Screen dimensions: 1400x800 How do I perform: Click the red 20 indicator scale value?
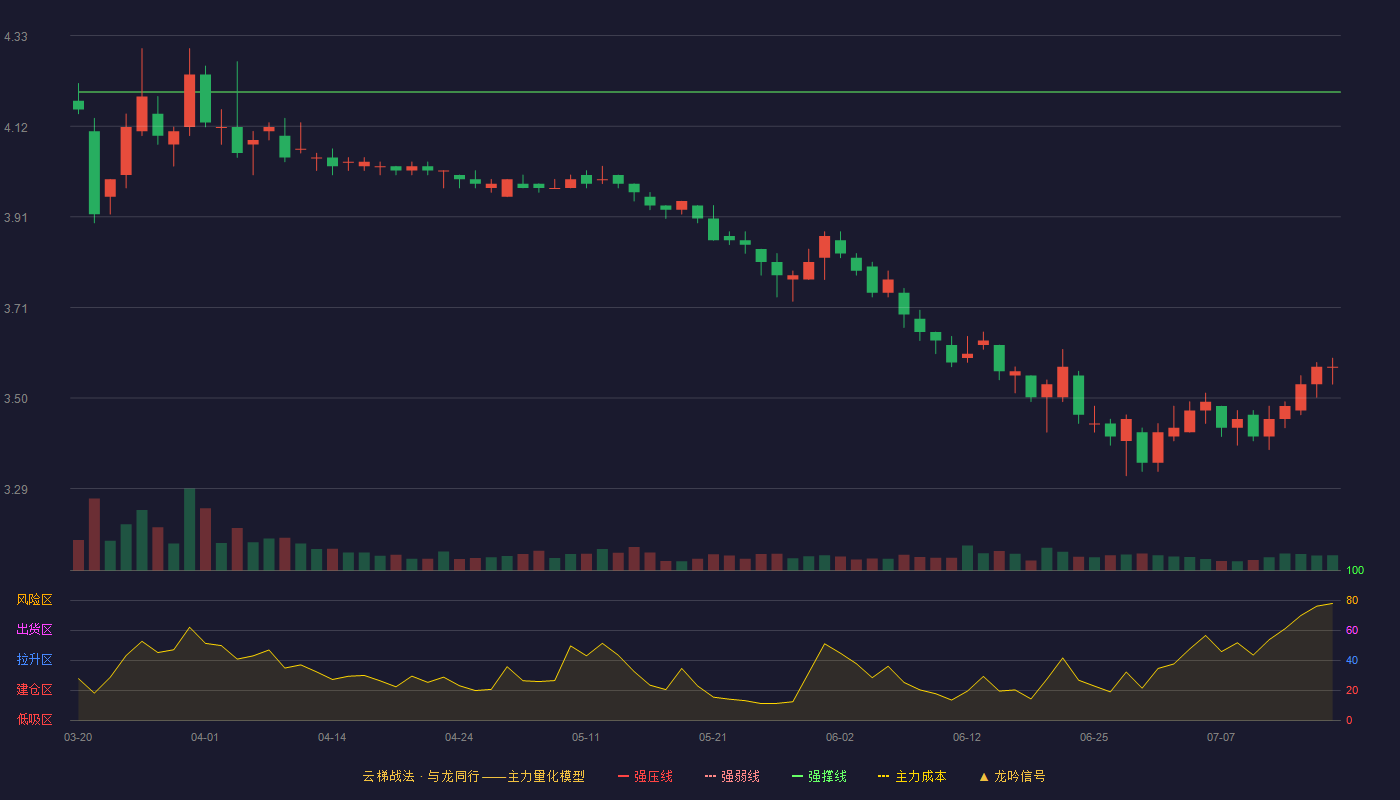[1352, 690]
